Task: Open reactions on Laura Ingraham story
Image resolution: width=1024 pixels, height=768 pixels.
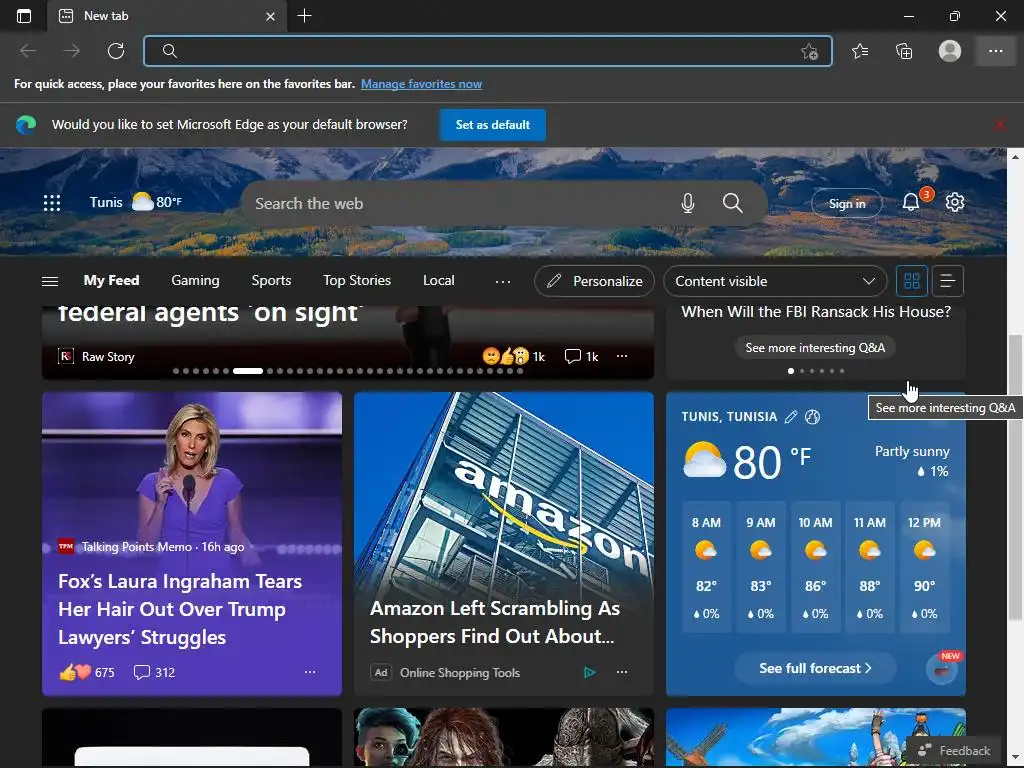Action: 87,672
